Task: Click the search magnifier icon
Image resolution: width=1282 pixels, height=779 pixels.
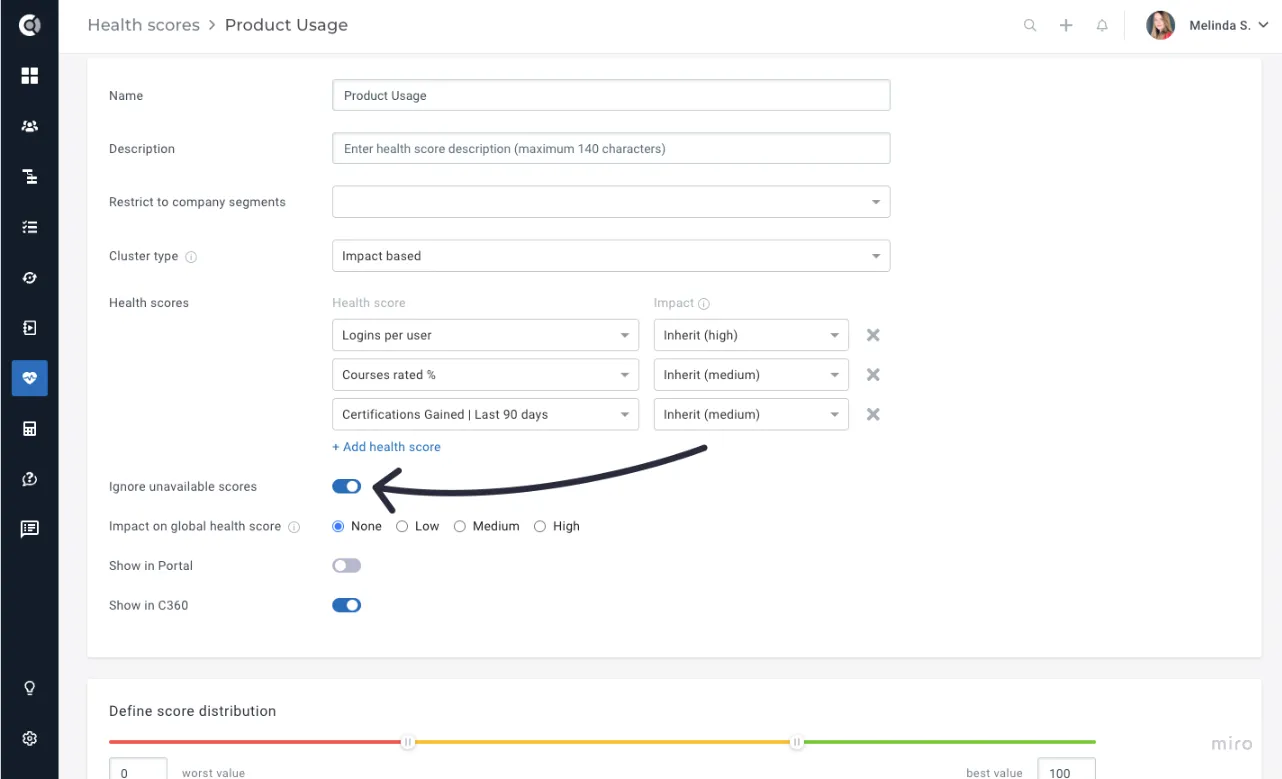Action: tap(1030, 26)
